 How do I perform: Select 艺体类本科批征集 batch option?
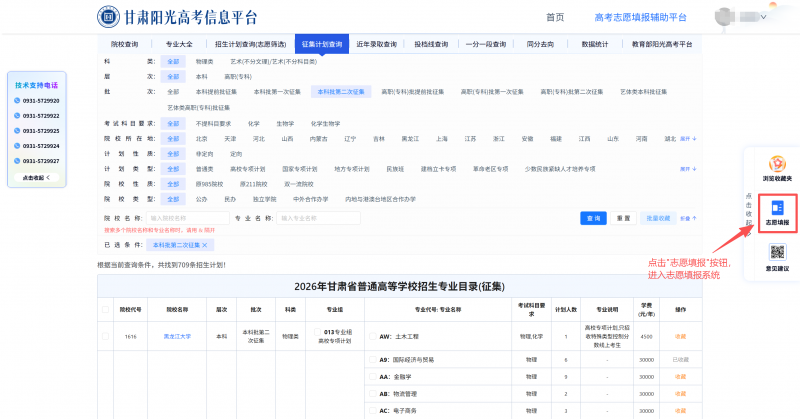[x=644, y=92]
